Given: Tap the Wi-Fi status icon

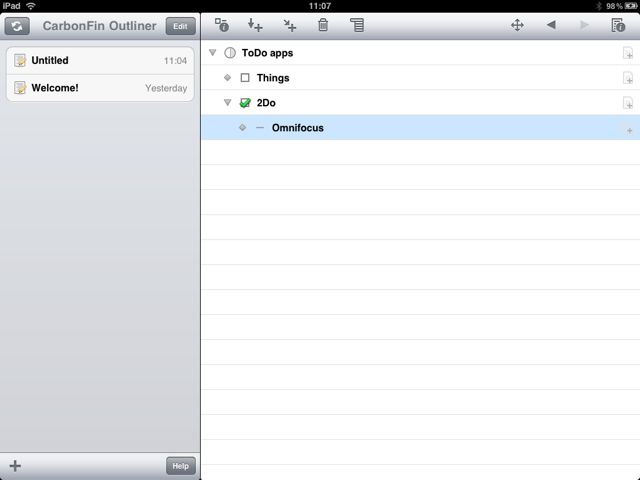Looking at the screenshot, I should [x=31, y=6].
